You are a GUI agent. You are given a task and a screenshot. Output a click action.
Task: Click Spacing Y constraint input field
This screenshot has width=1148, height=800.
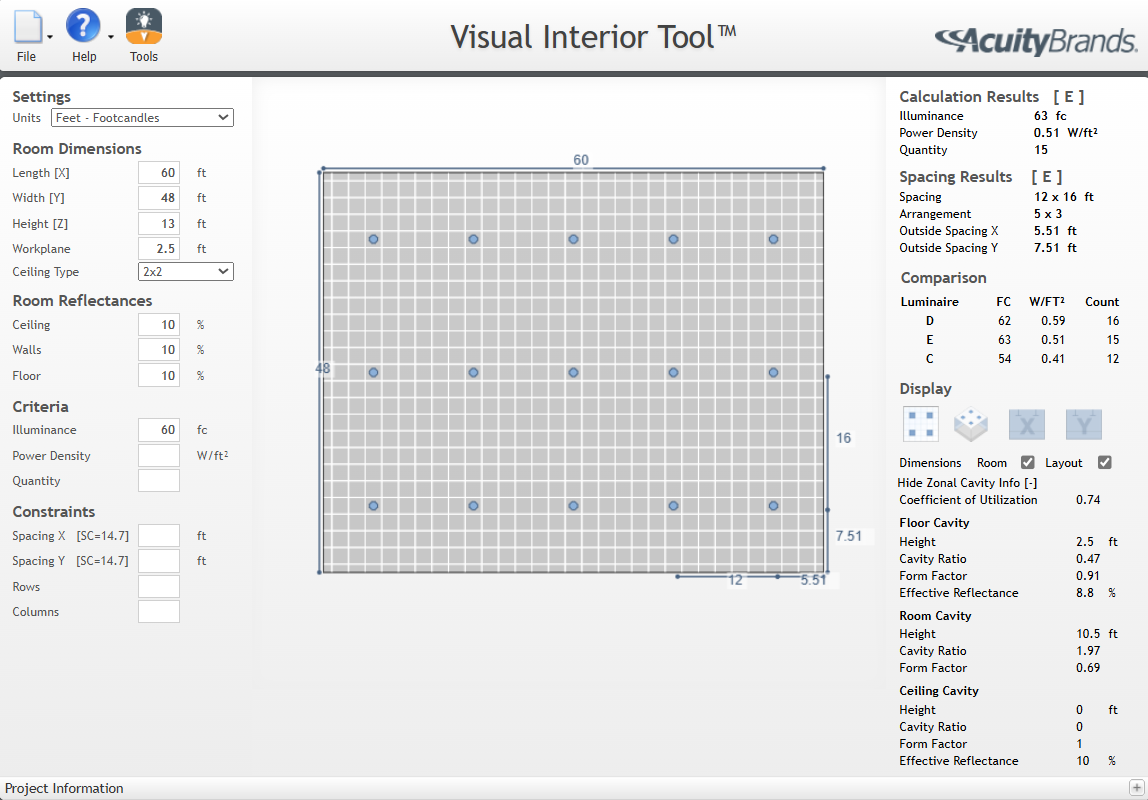[x=159, y=561]
